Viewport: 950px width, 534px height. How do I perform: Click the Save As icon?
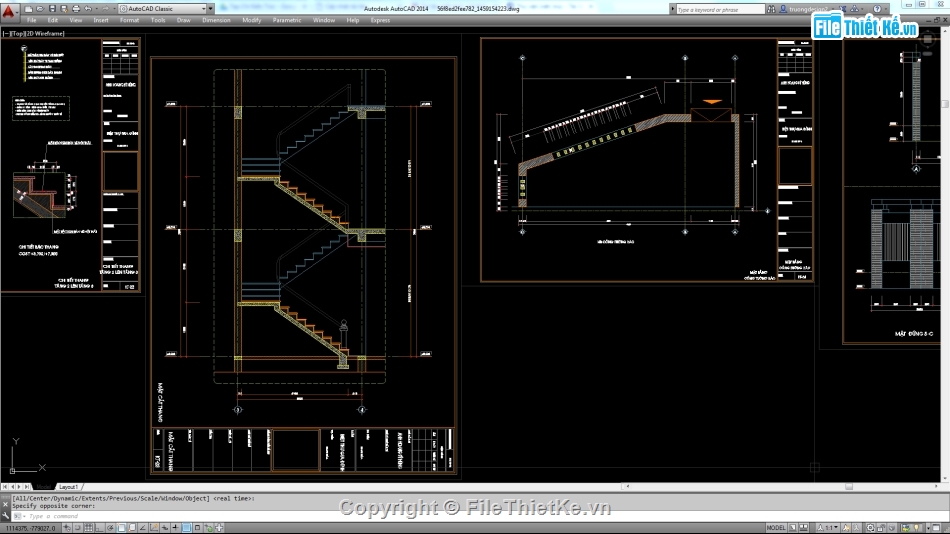click(64, 9)
